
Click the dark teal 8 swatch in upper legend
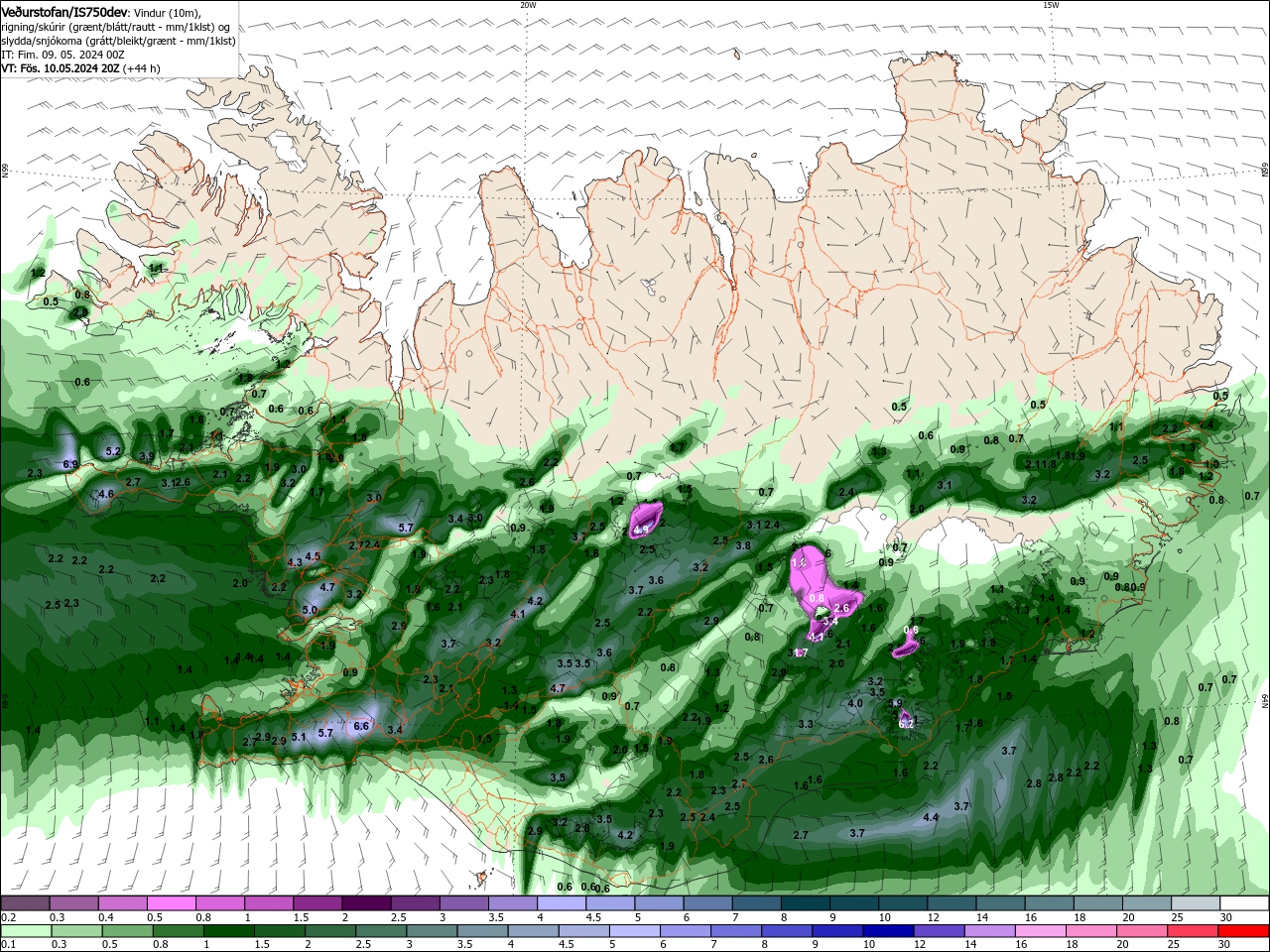[x=805, y=903]
